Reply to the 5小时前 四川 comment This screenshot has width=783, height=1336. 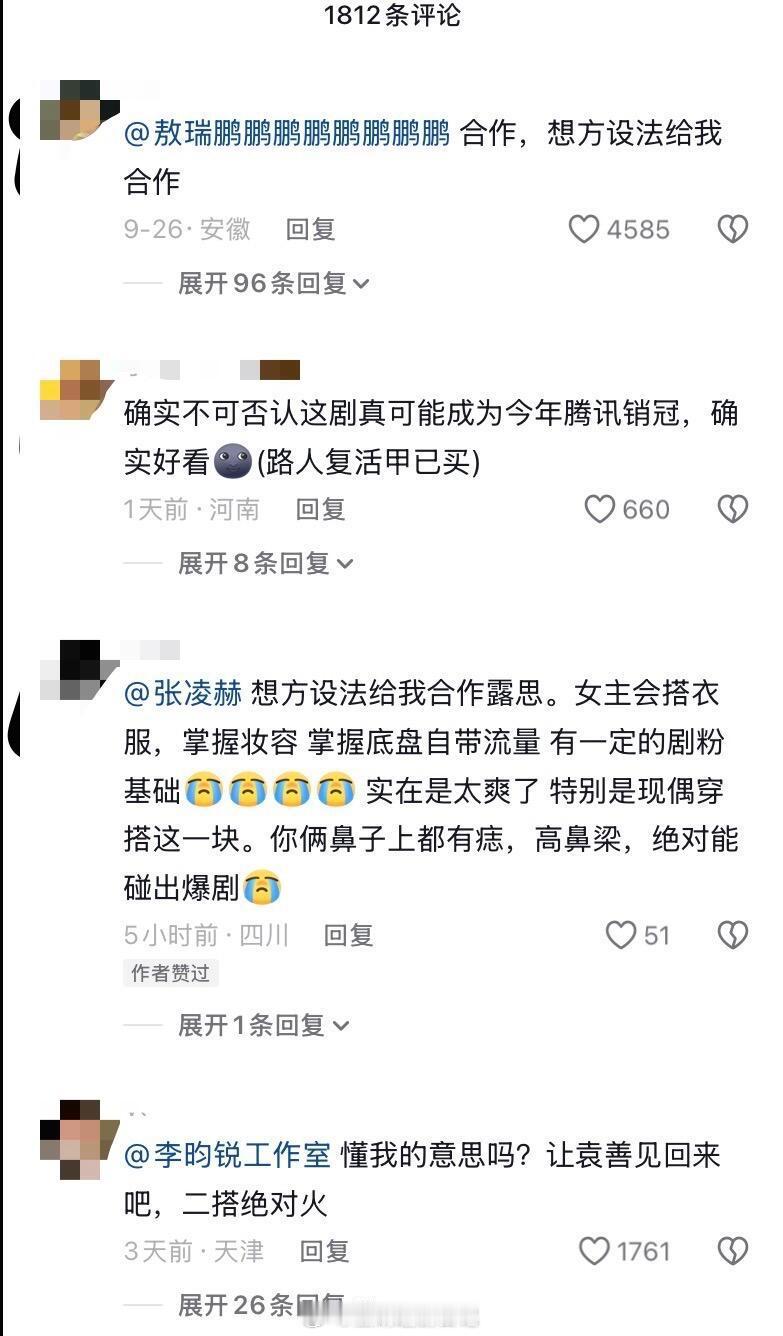point(348,936)
